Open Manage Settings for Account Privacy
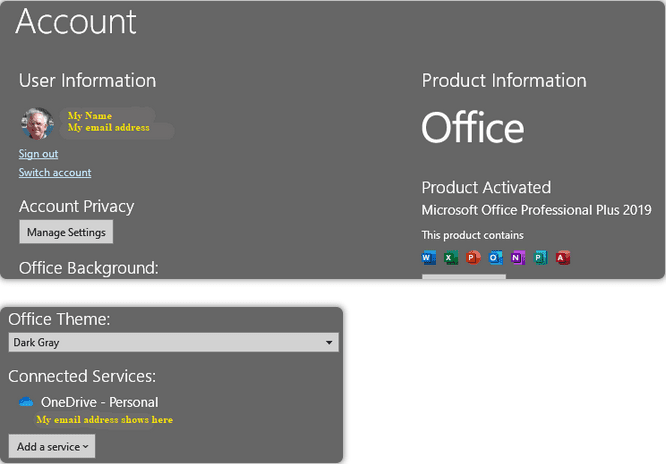666x464 pixels. 66,232
